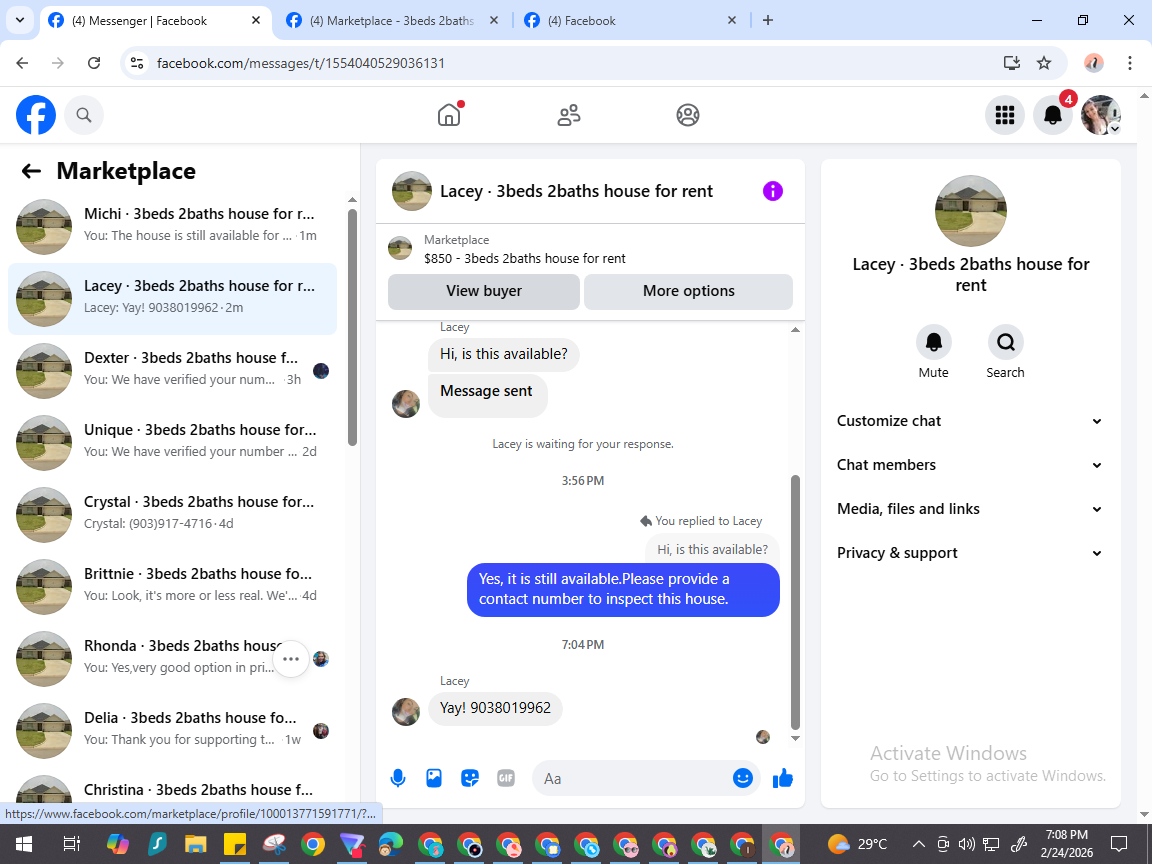Open Brittnie's house rental conversation
The image size is (1152, 864).
tap(172, 586)
